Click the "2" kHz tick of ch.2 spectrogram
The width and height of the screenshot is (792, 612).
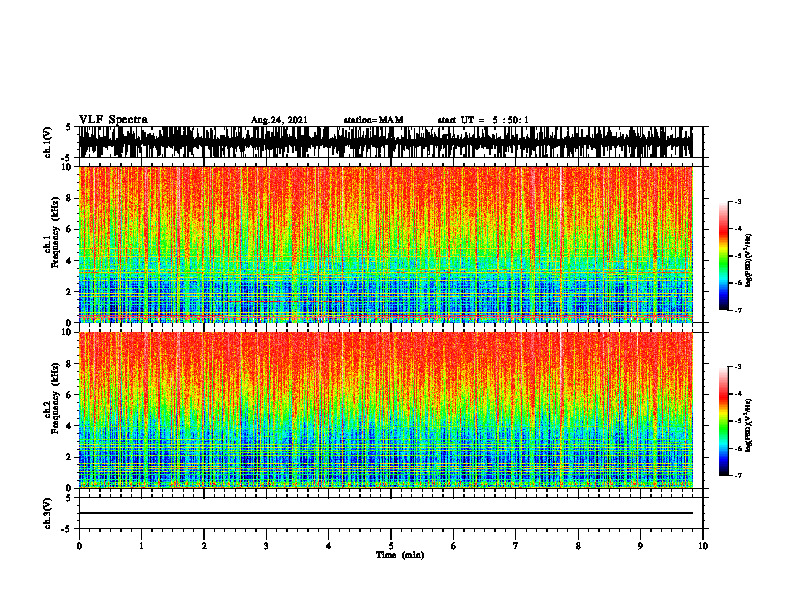pyautogui.click(x=69, y=457)
